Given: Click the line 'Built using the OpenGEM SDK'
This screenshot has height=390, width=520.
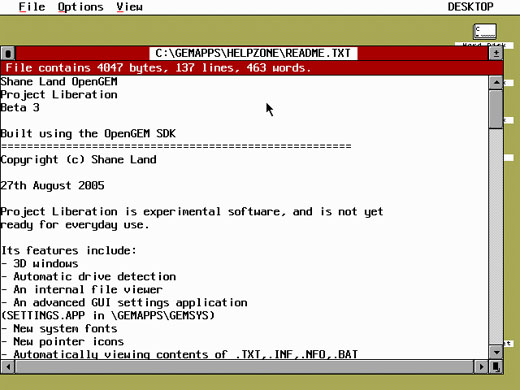Looking at the screenshot, I should 88,134.
